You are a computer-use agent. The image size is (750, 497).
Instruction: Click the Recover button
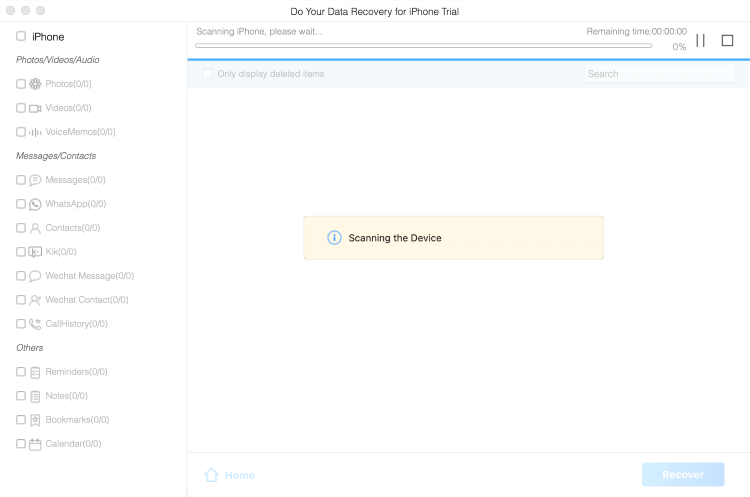[x=683, y=475]
